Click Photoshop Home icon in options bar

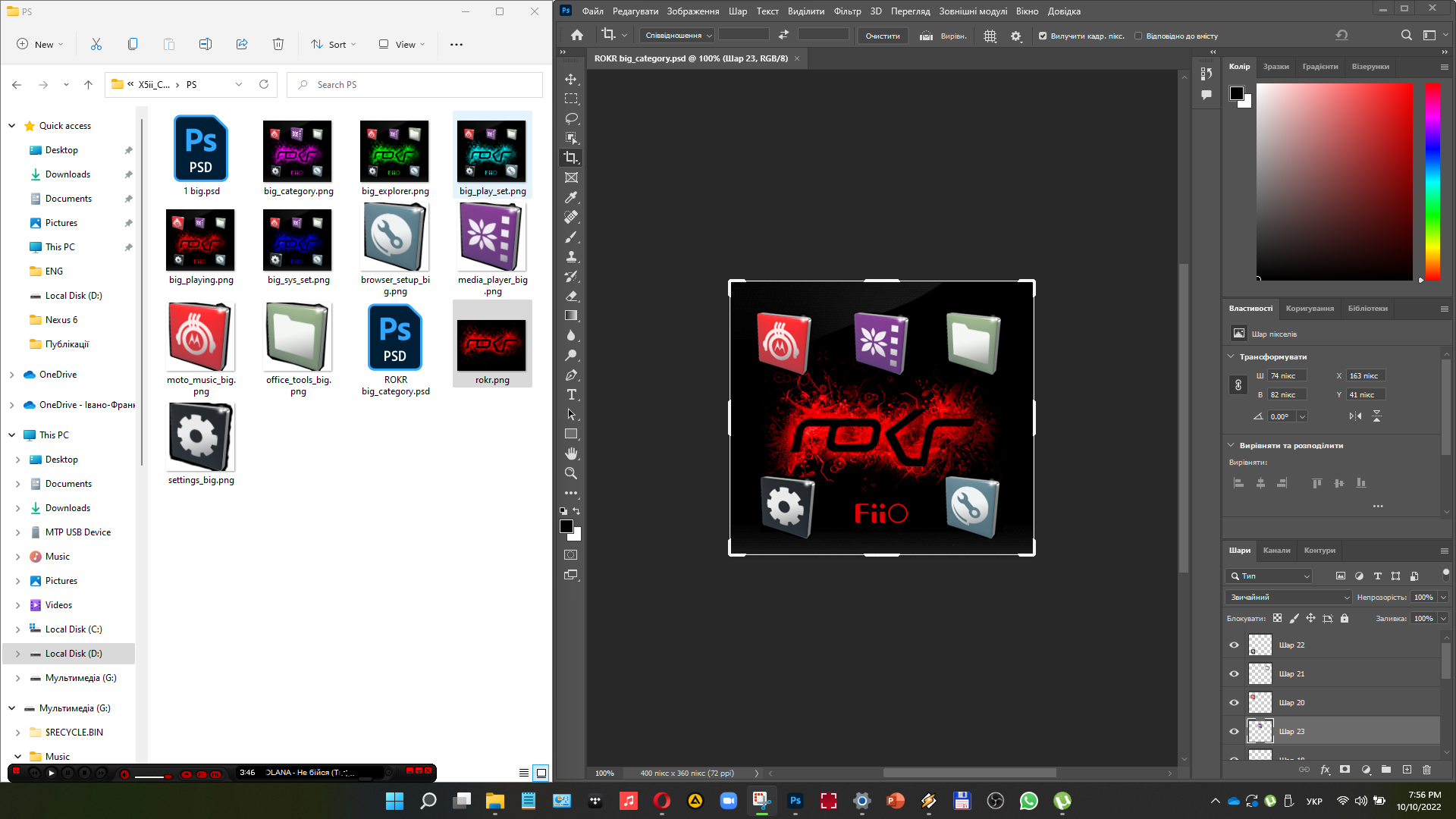(577, 35)
